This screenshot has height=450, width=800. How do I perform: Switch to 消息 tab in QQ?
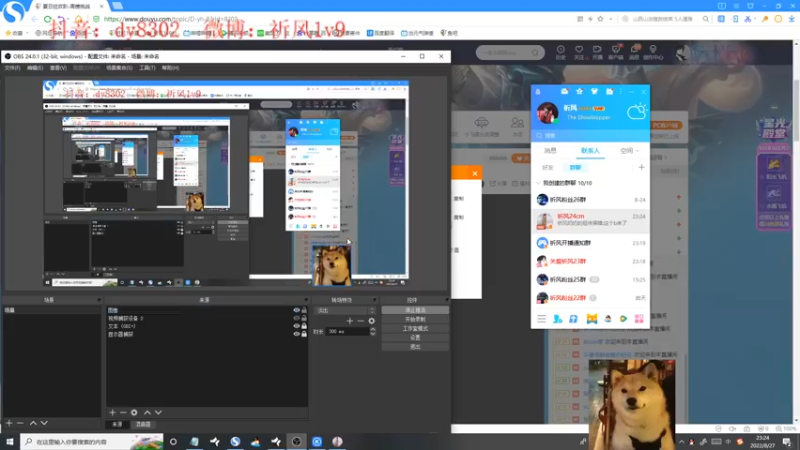coord(550,151)
